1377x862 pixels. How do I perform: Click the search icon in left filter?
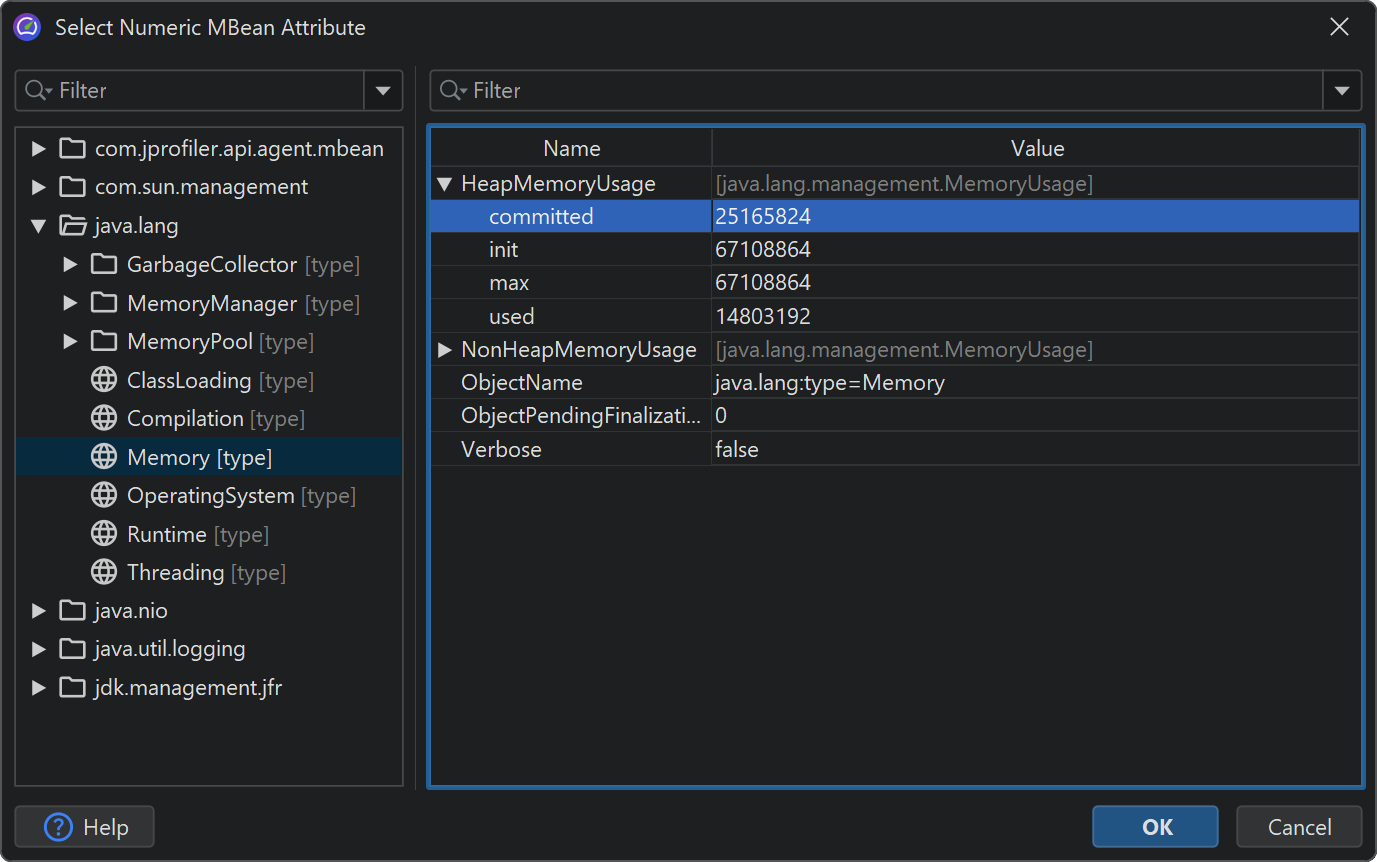coord(38,90)
